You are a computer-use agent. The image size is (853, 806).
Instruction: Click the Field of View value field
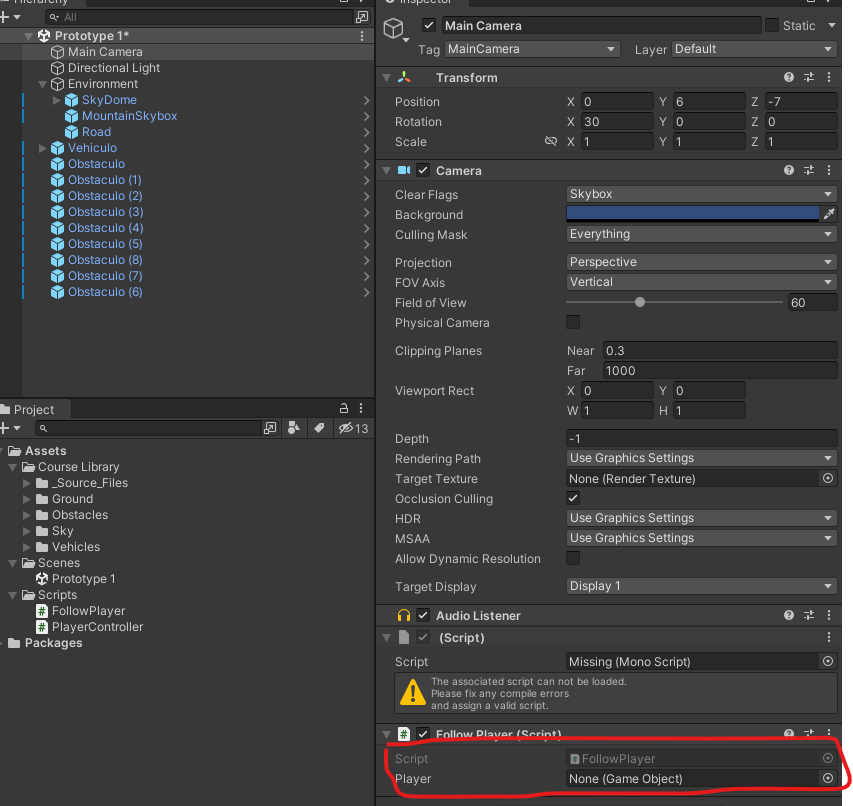point(811,302)
